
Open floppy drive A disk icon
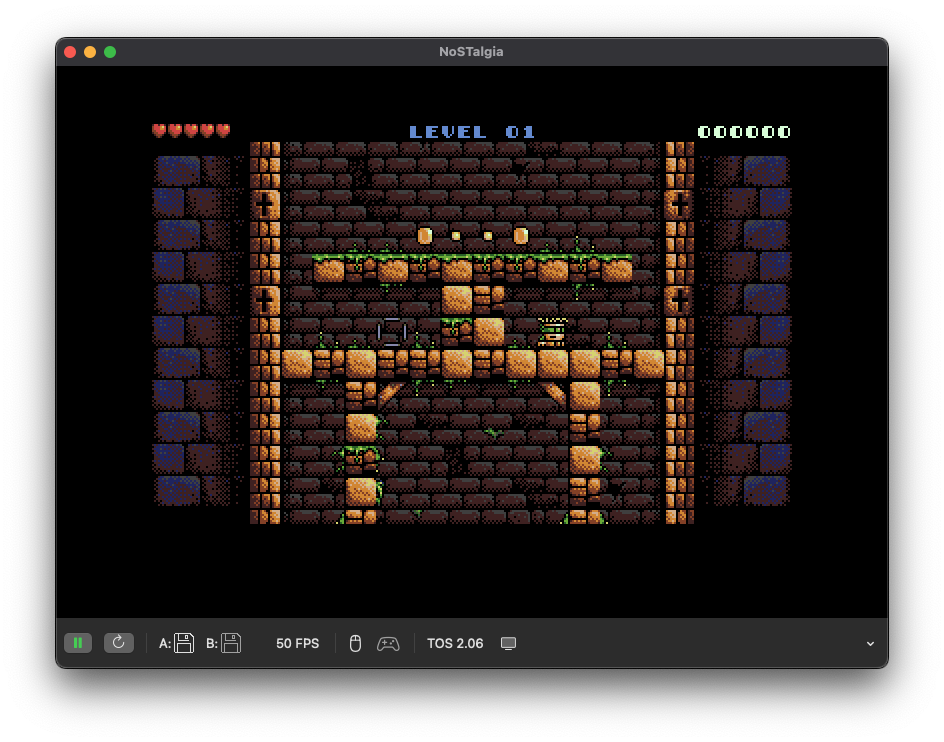click(184, 643)
